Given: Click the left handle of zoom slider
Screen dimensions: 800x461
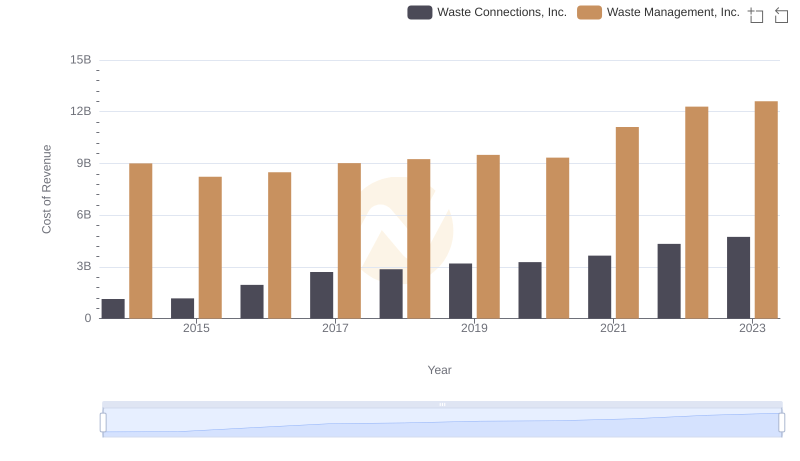Looking at the screenshot, I should [x=103, y=423].
